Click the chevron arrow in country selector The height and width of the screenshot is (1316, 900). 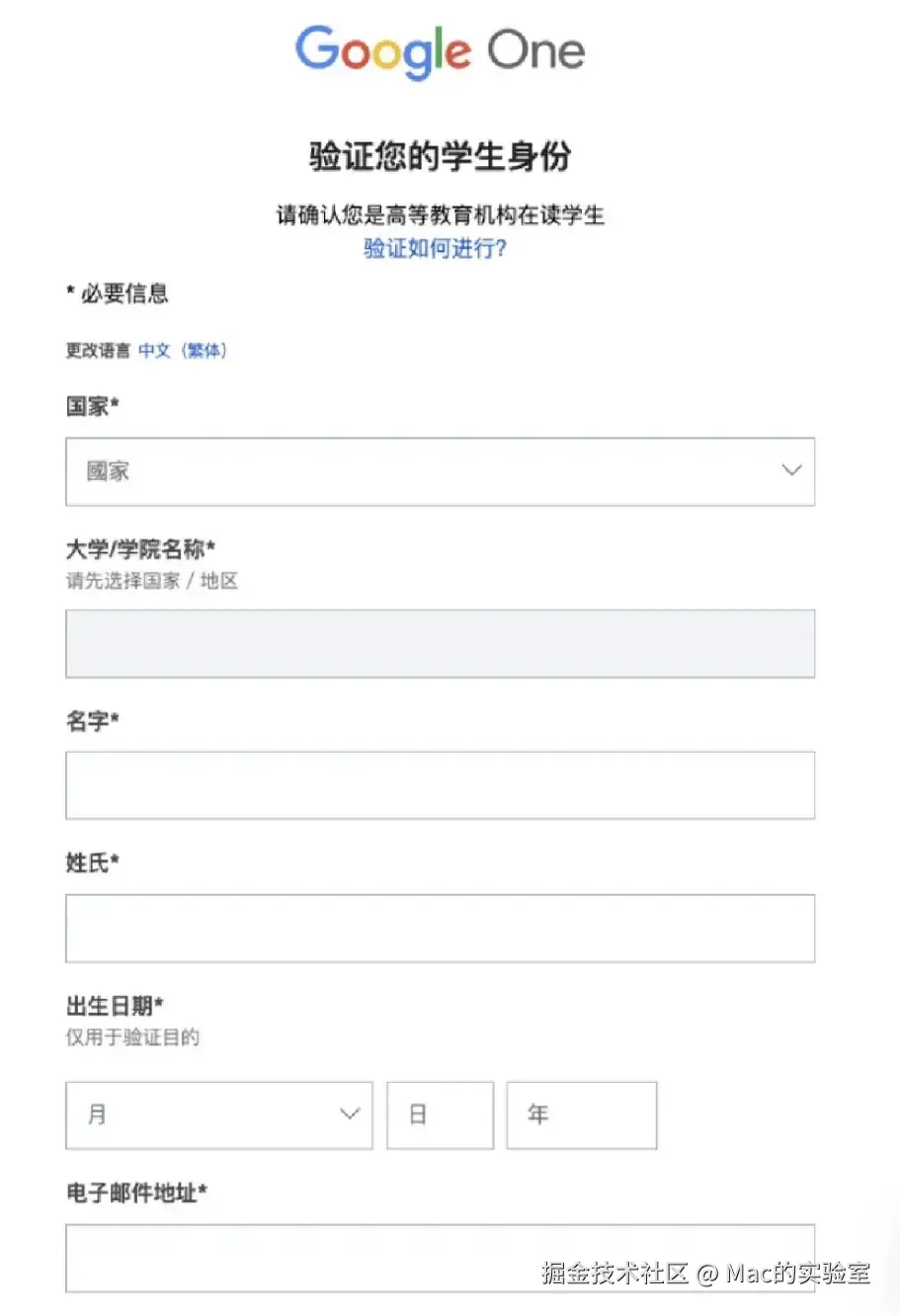point(791,471)
